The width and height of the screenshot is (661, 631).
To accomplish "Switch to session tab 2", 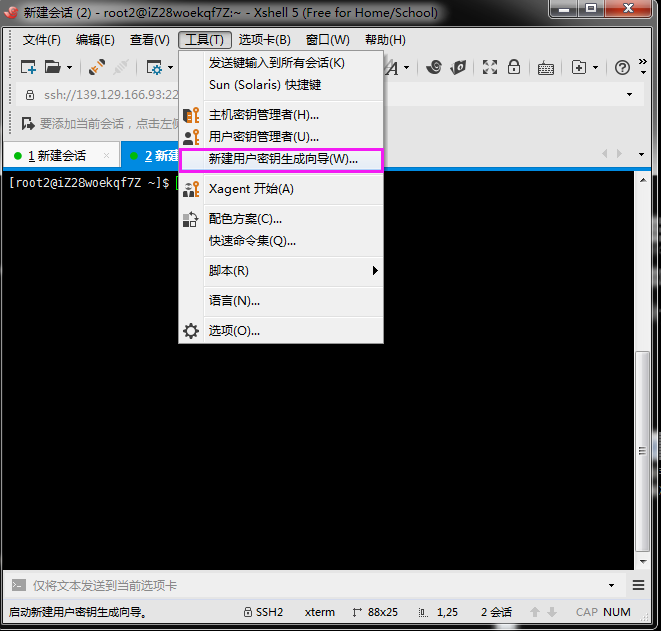I will [150, 155].
